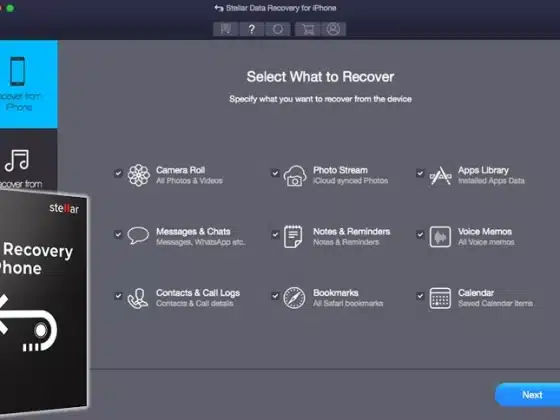Click the Calendar grid icon
This screenshot has width=560, height=420.
click(440, 298)
